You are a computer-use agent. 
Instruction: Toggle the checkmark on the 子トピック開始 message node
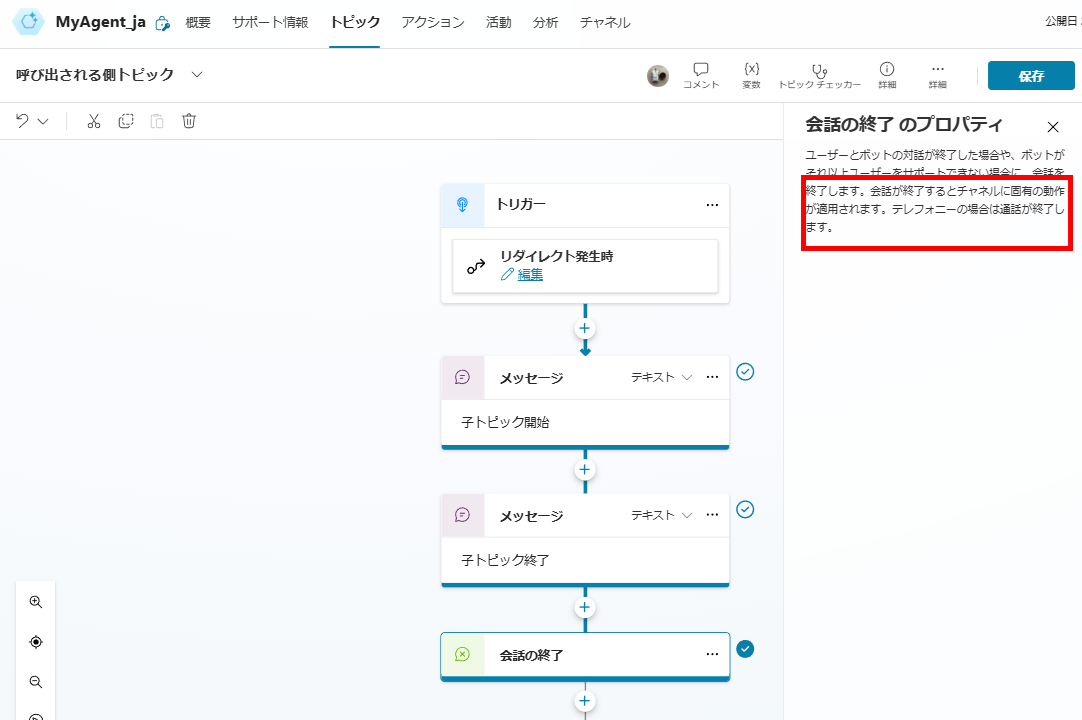(x=745, y=371)
